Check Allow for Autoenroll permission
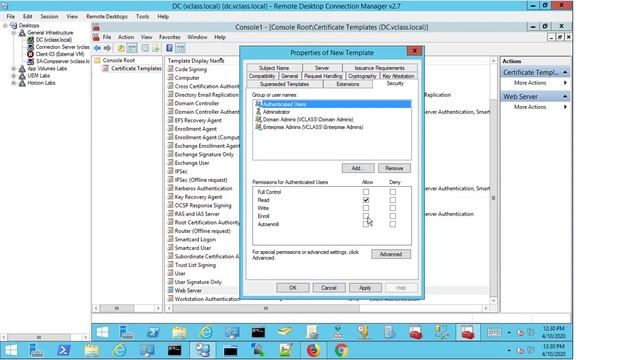Image resolution: width=640 pixels, height=360 pixels. [x=366, y=224]
